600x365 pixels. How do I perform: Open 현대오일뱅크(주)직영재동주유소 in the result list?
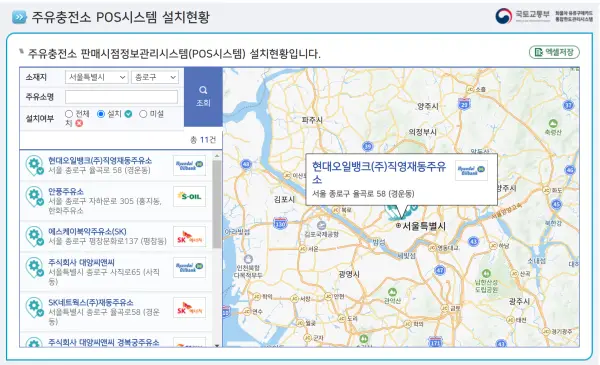(x=100, y=160)
